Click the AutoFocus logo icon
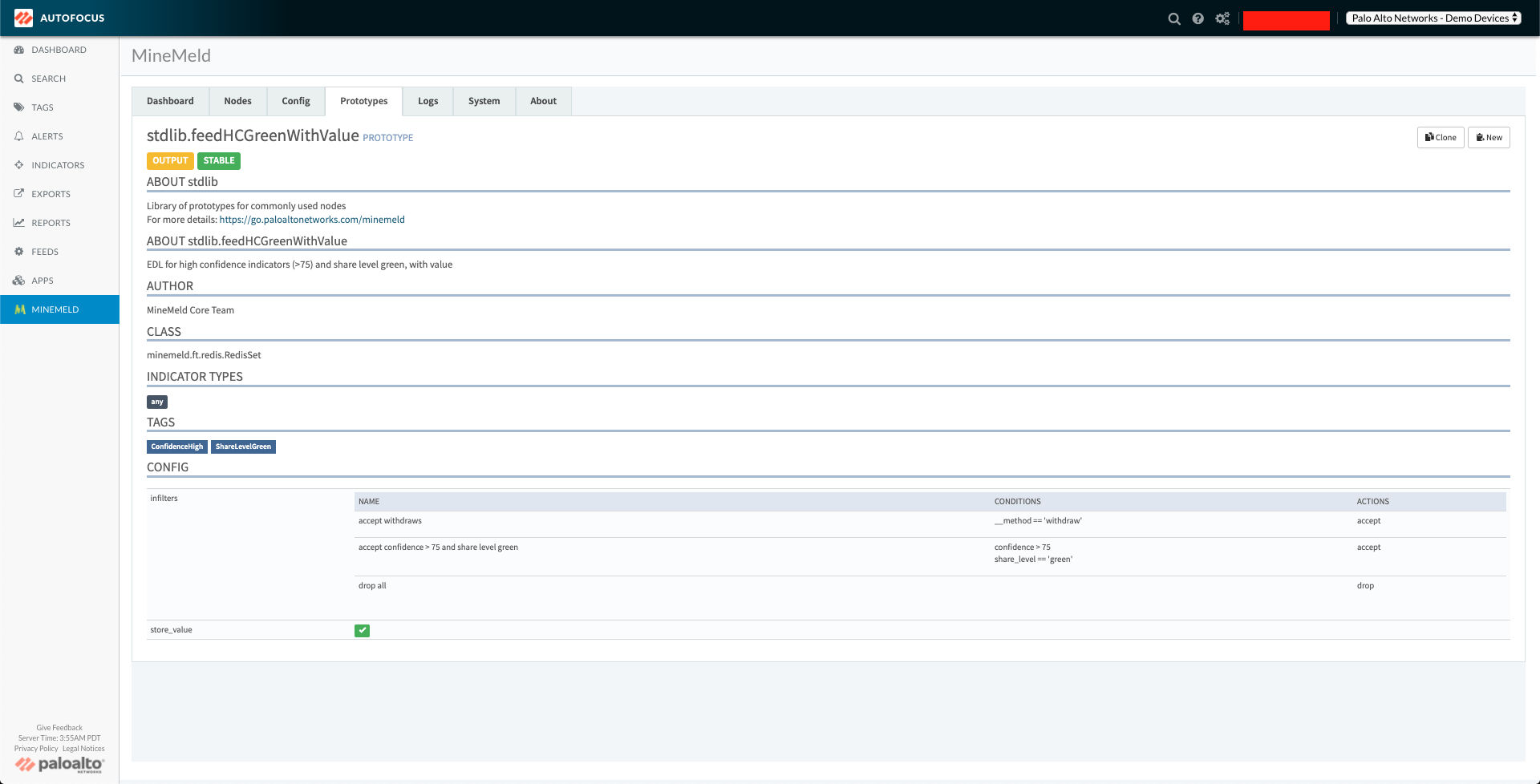The height and width of the screenshot is (784, 1540). pyautogui.click(x=23, y=18)
